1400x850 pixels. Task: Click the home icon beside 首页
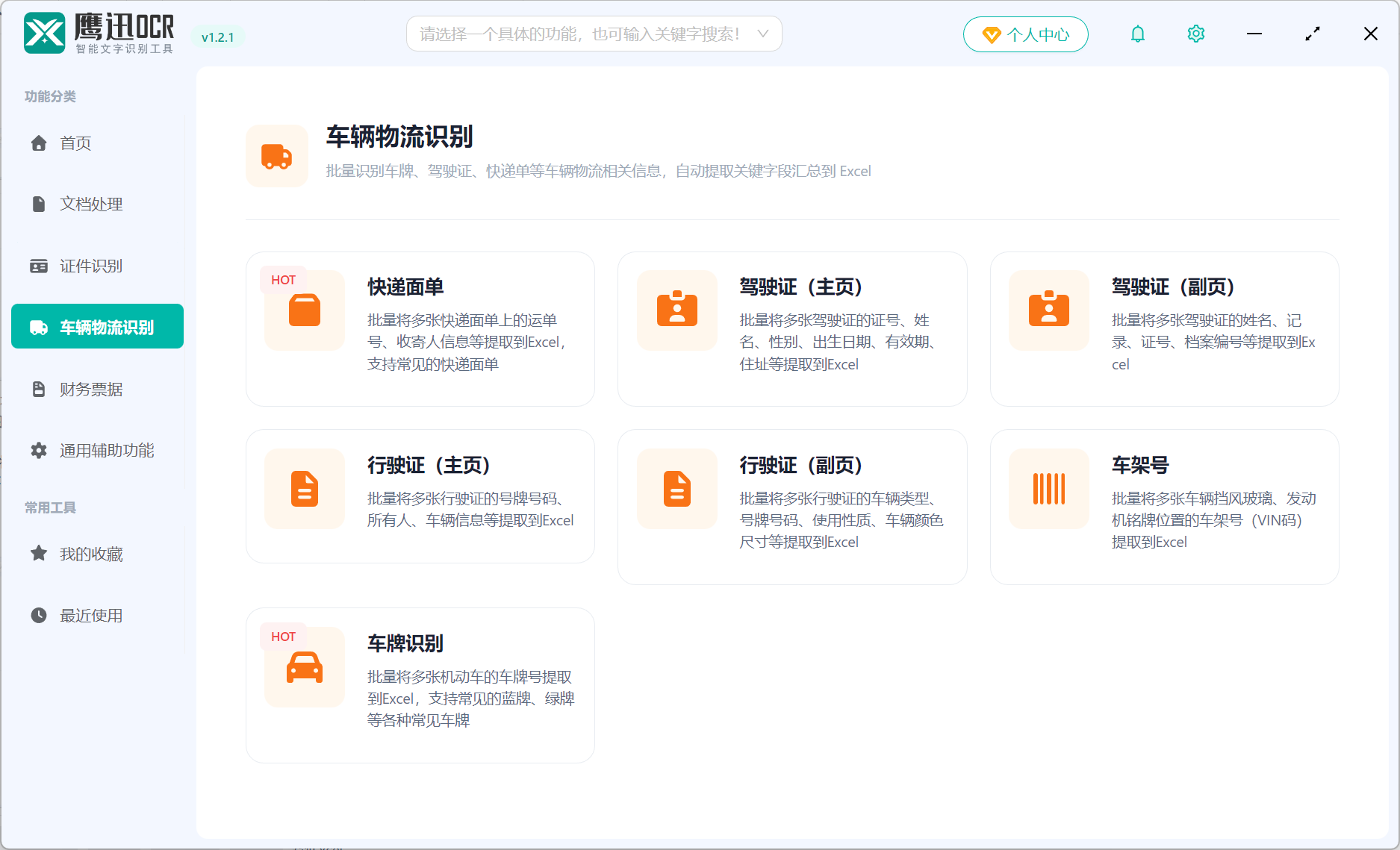pyautogui.click(x=39, y=143)
